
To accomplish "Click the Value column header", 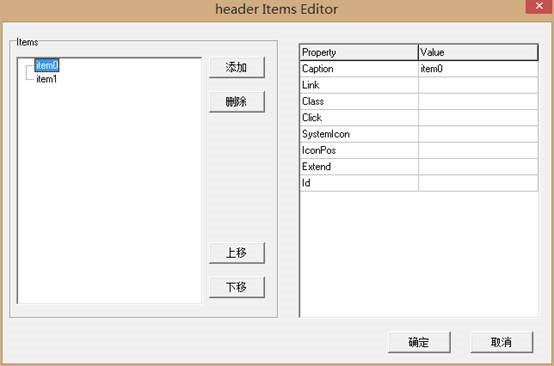I will tap(478, 52).
